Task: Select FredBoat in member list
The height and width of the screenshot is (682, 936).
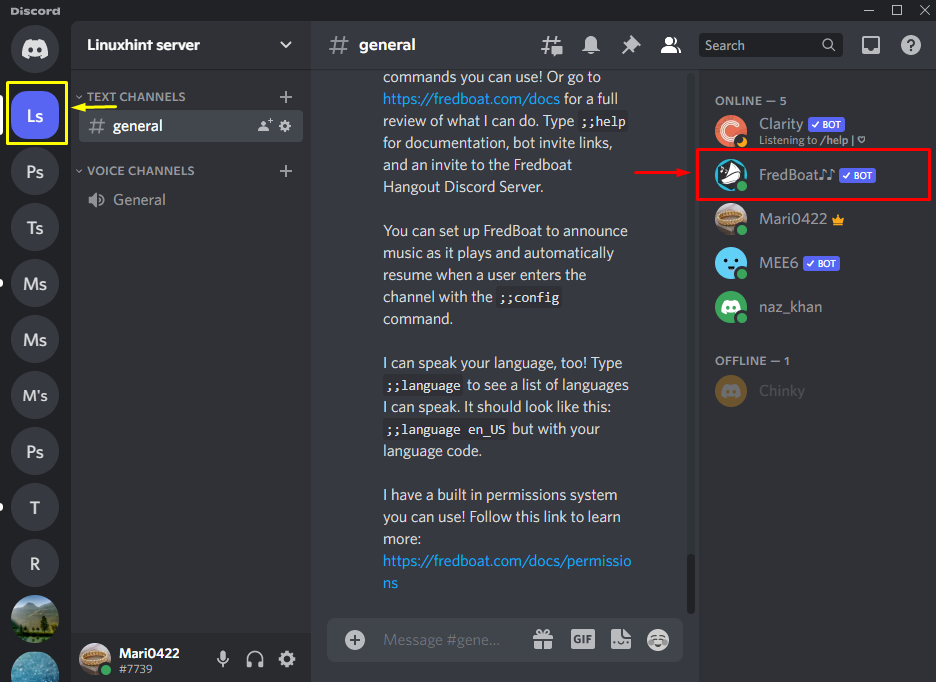Action: point(814,175)
